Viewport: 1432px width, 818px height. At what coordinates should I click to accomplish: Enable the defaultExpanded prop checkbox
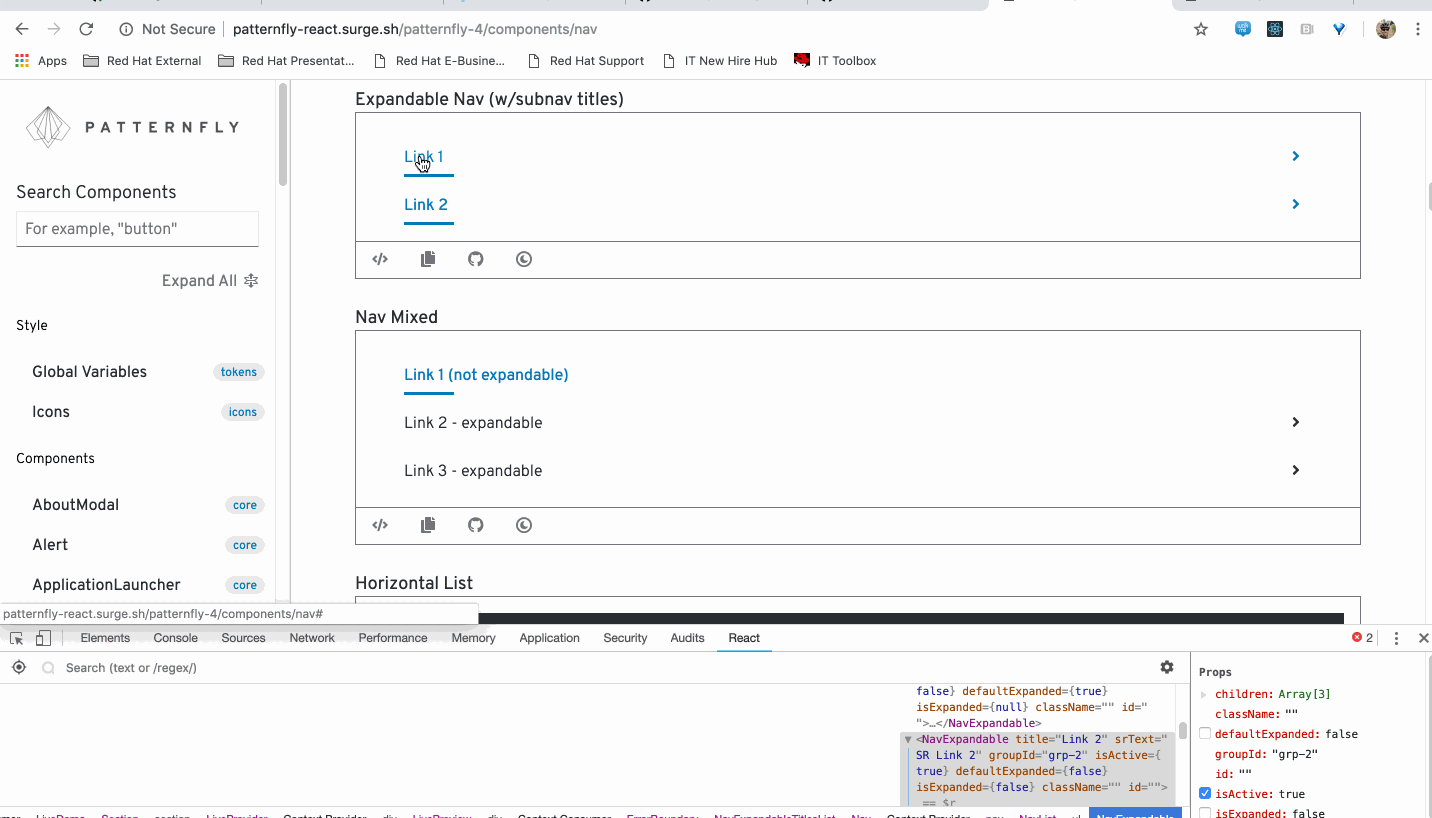(x=1205, y=734)
